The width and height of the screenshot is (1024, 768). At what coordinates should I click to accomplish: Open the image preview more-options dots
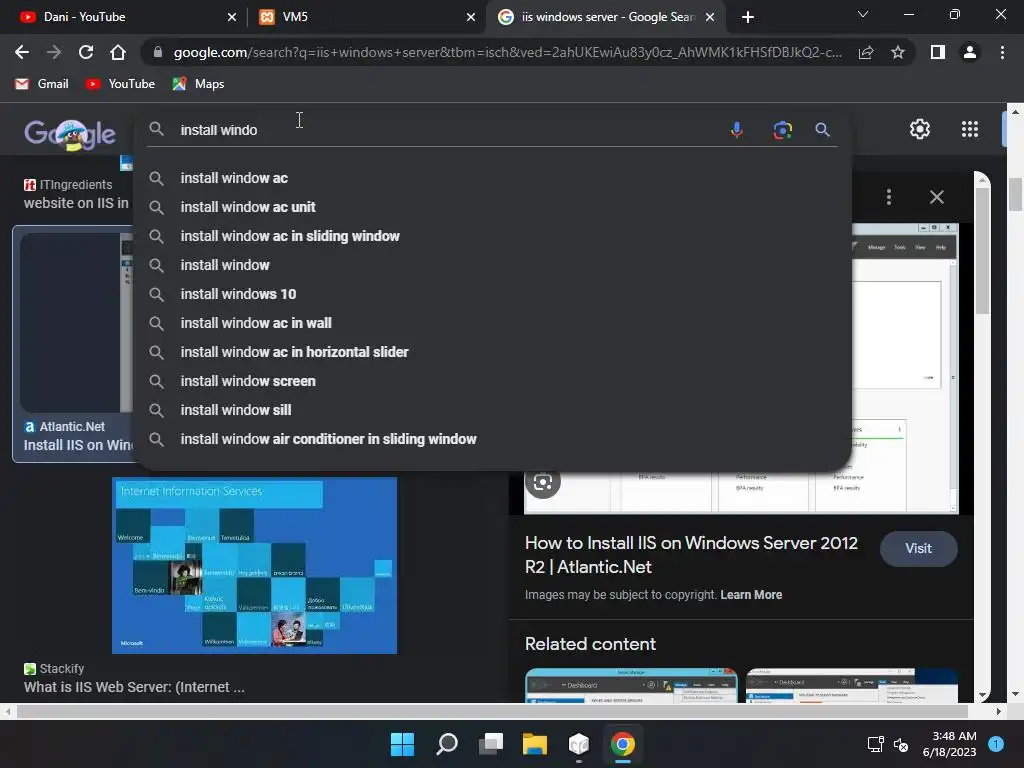click(x=889, y=197)
